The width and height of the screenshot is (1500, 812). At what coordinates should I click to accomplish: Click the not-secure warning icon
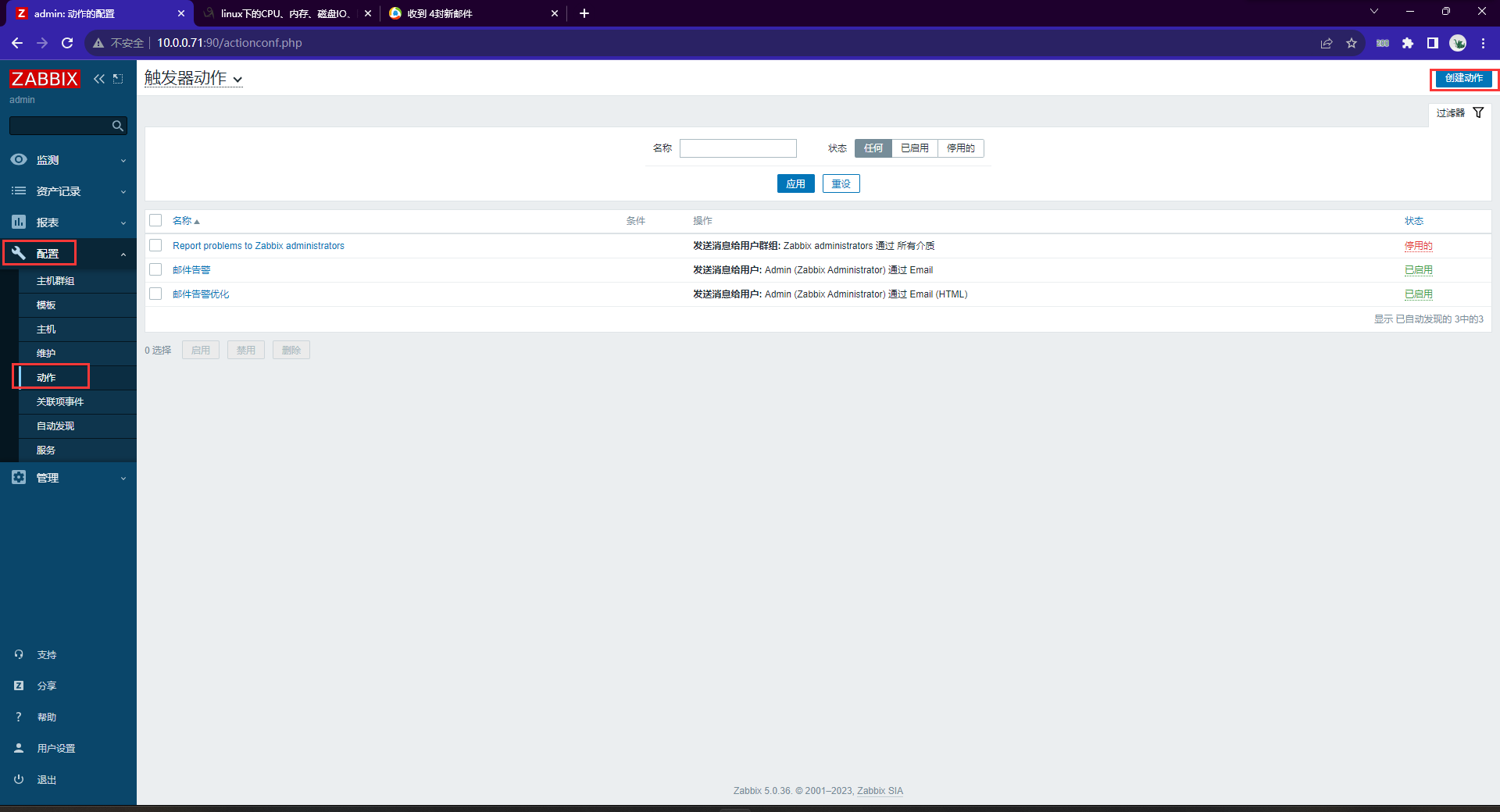tap(98, 43)
